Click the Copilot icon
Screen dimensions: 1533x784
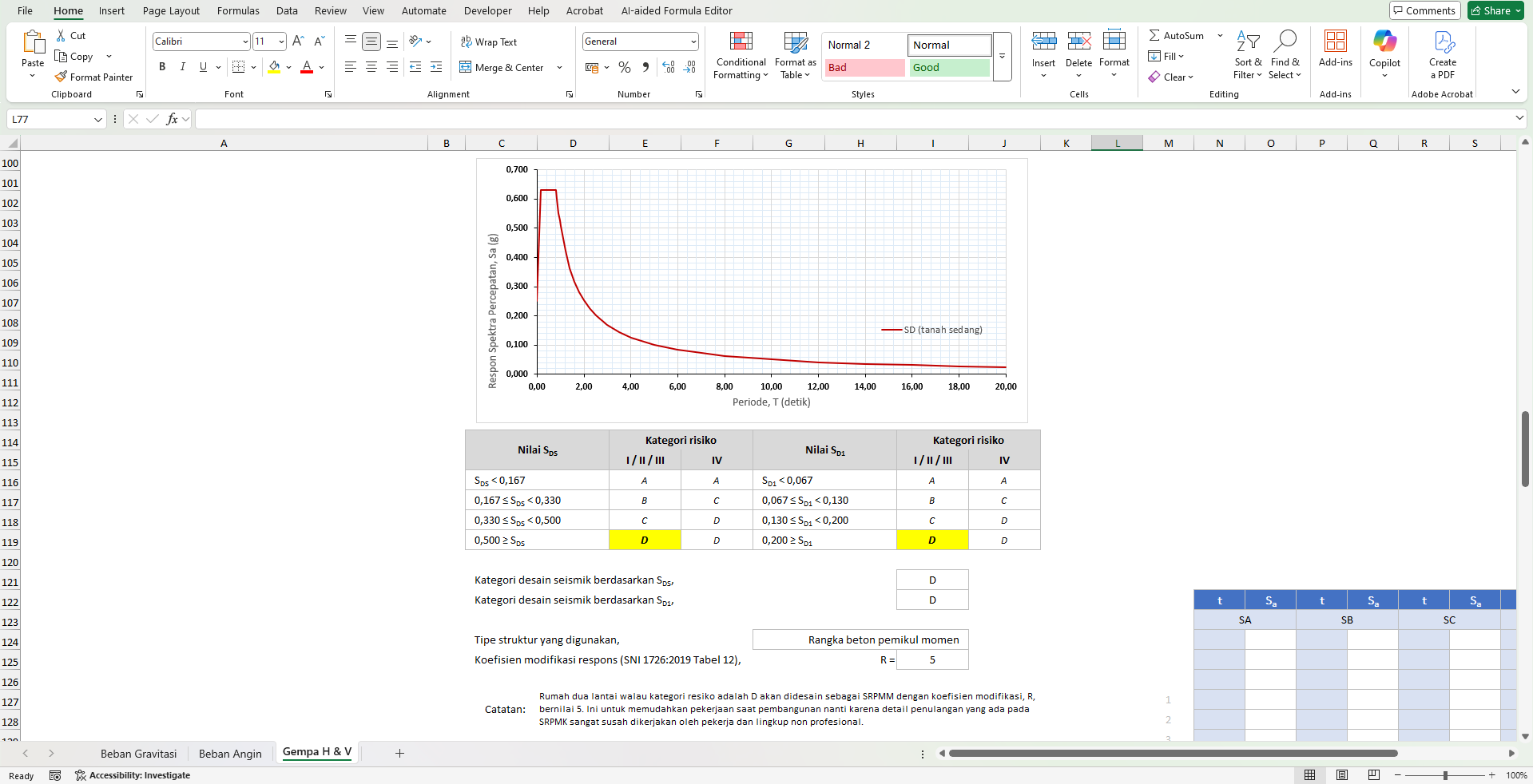pos(1384,42)
